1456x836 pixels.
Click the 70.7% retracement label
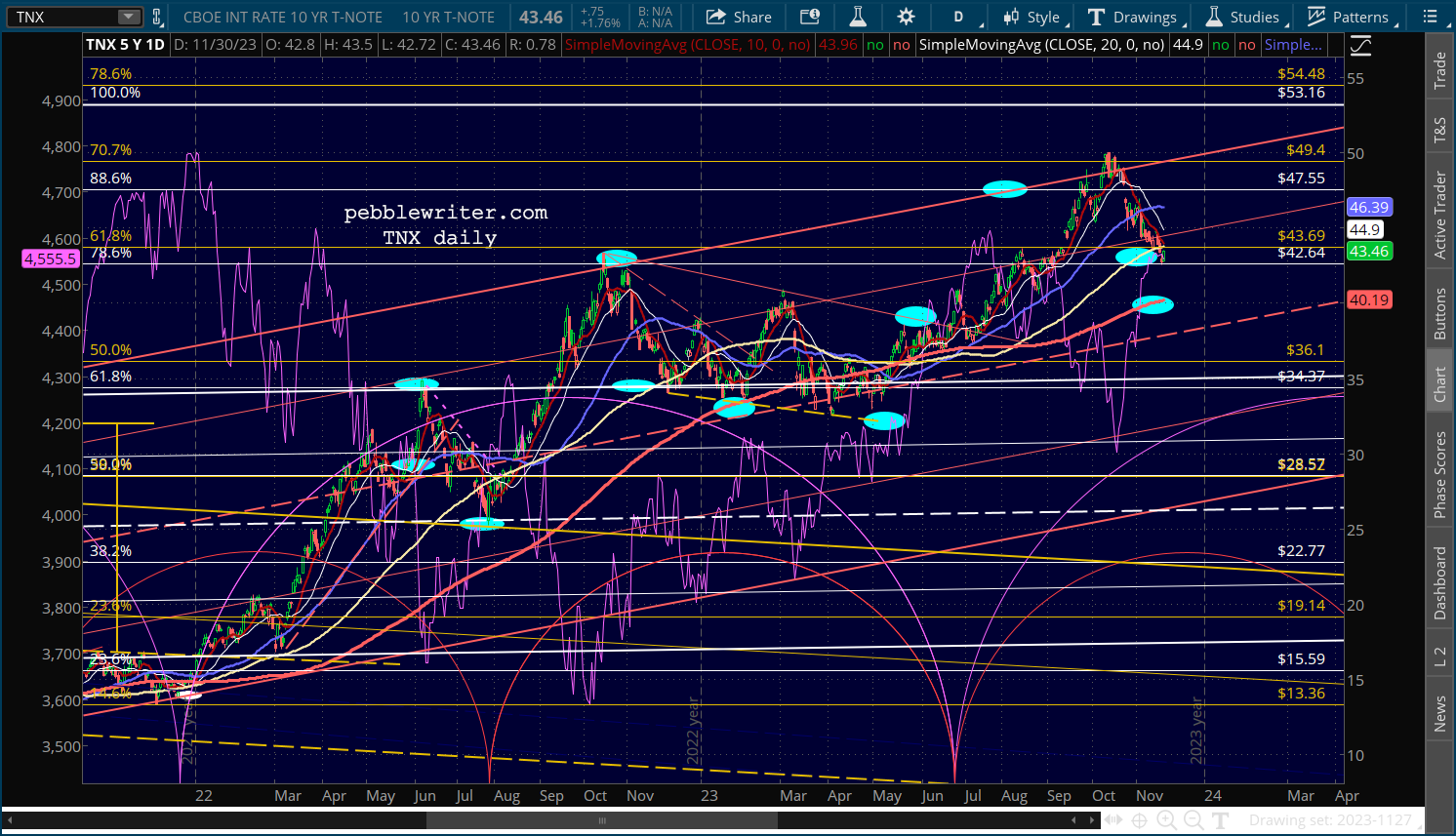click(x=110, y=150)
